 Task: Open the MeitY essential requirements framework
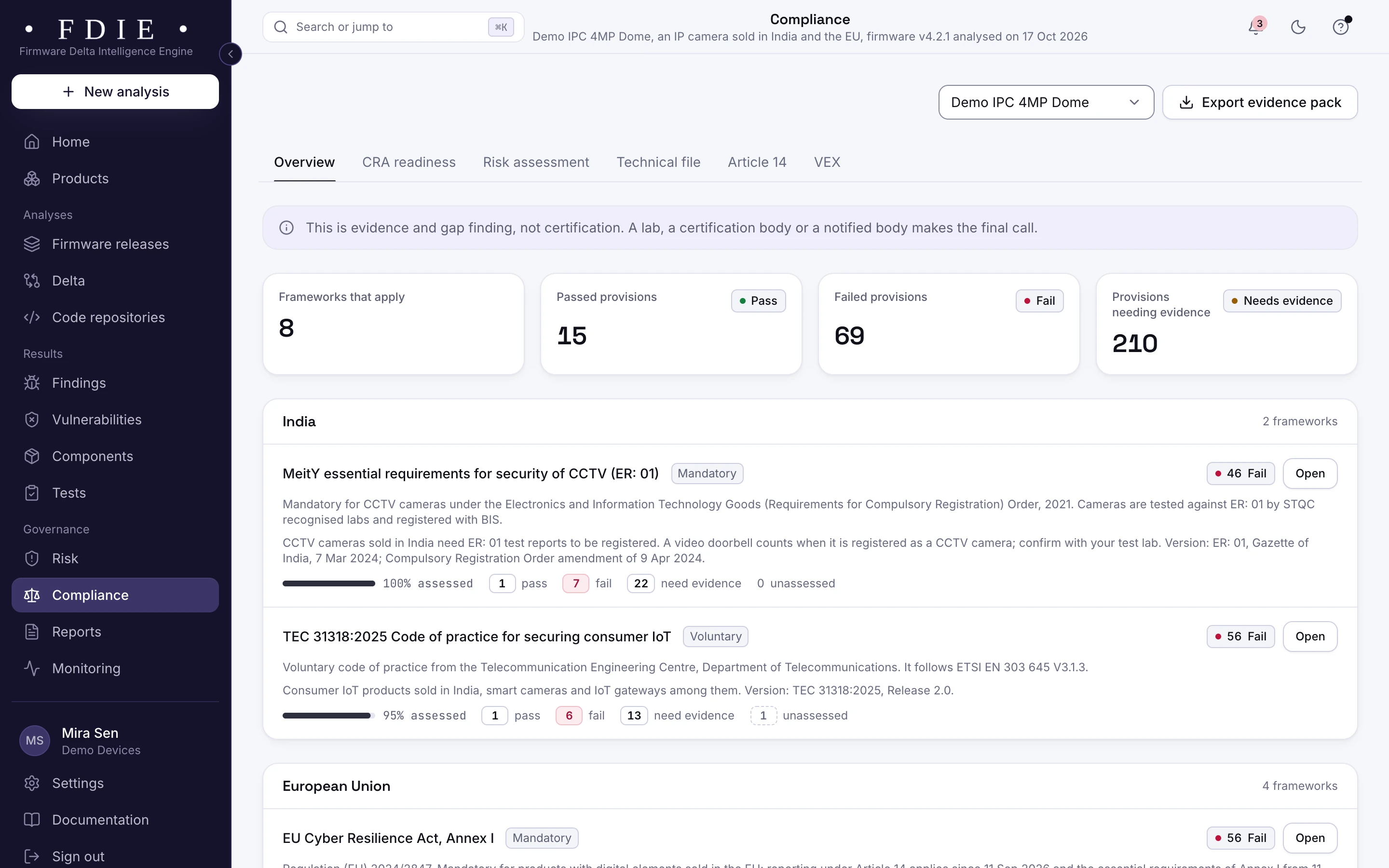[1310, 474]
